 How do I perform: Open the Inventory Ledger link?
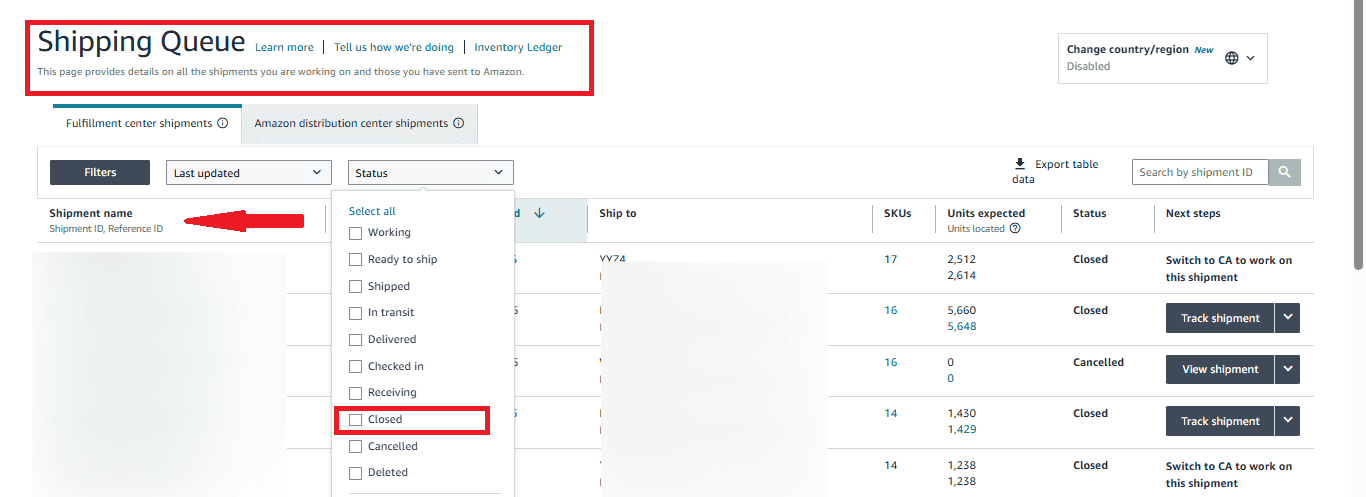click(518, 47)
